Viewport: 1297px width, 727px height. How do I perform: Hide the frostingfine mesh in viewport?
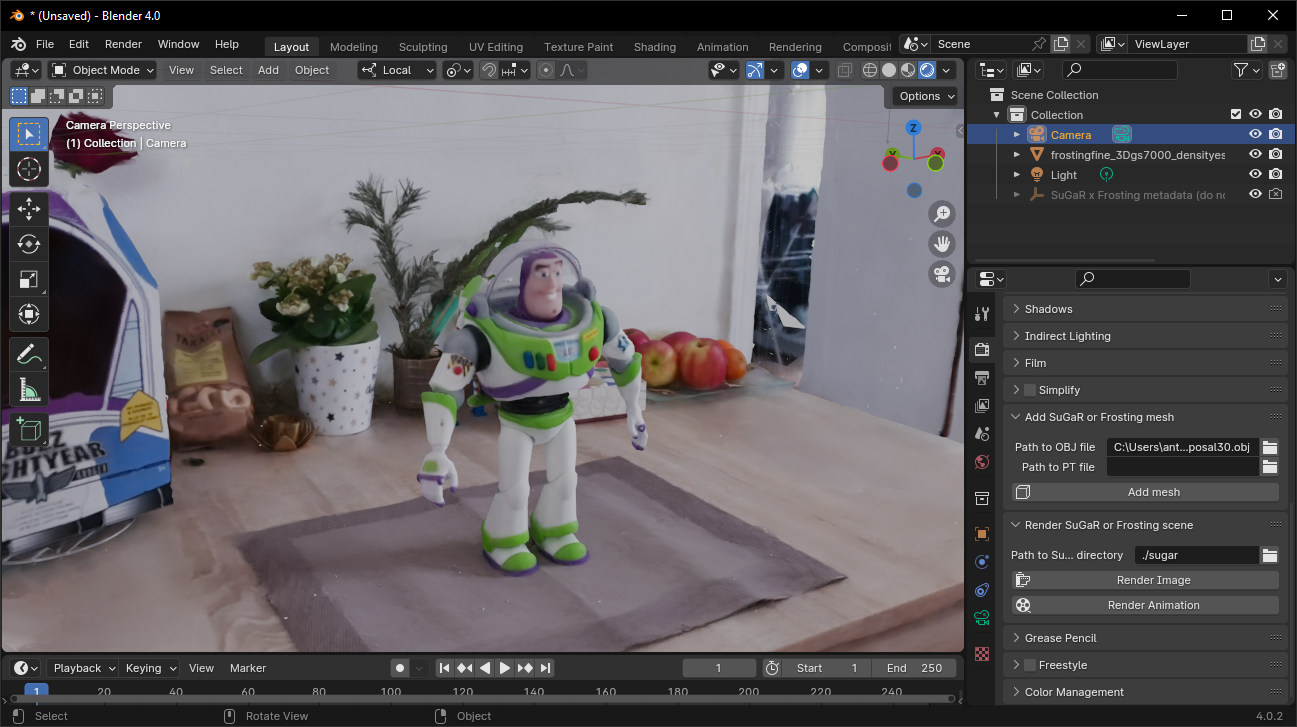click(x=1255, y=154)
